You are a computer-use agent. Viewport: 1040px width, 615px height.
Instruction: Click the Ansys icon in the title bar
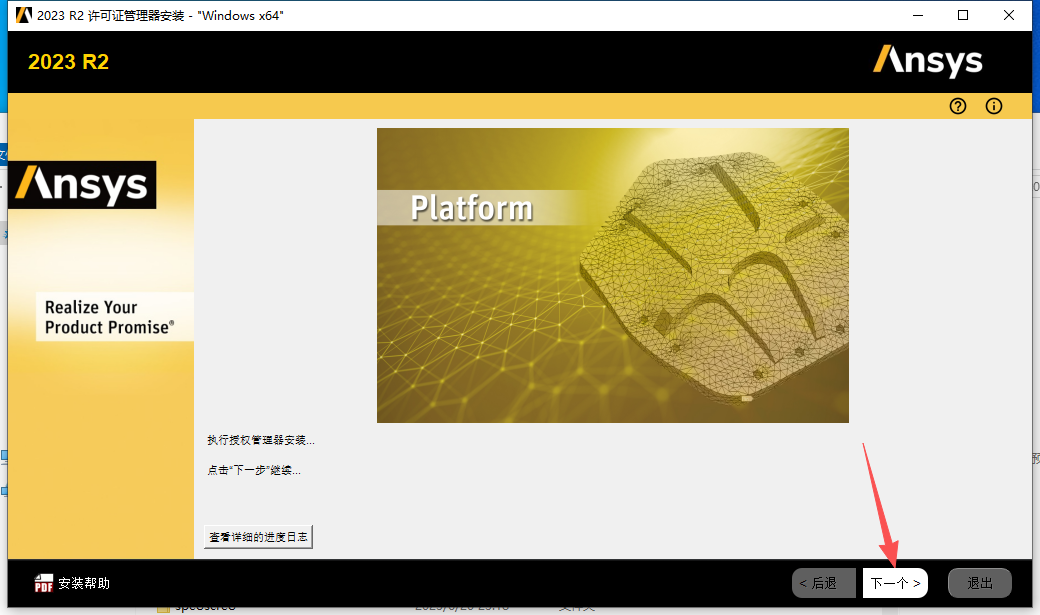(22, 15)
